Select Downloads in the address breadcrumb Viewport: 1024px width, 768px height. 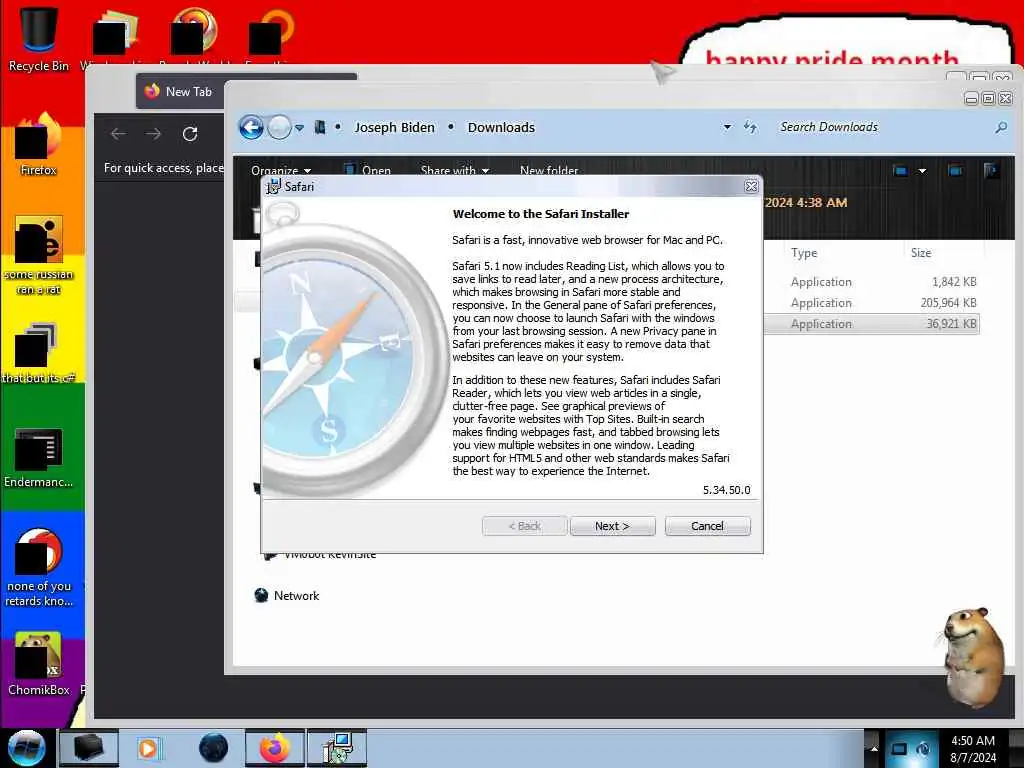point(501,127)
